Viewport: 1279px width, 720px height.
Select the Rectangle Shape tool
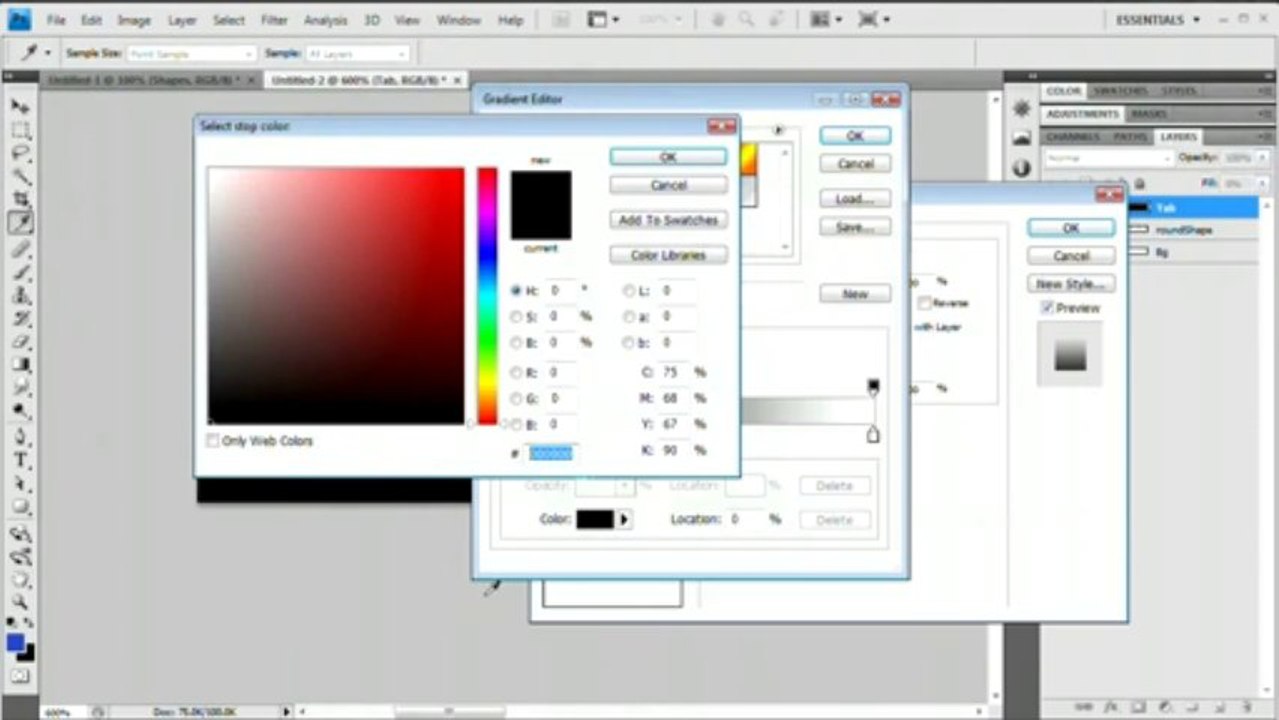[x=20, y=508]
